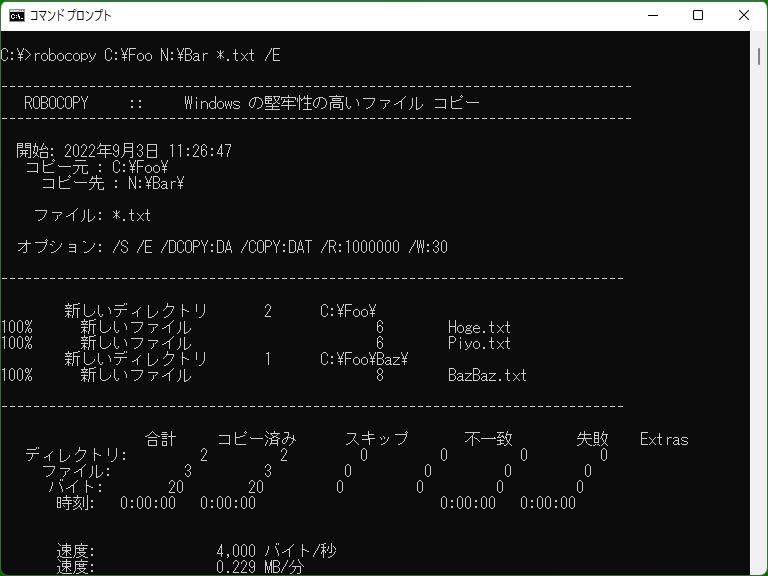The width and height of the screenshot is (768, 576).
Task: Close the コマンド プロンプト window
Action: pos(744,15)
